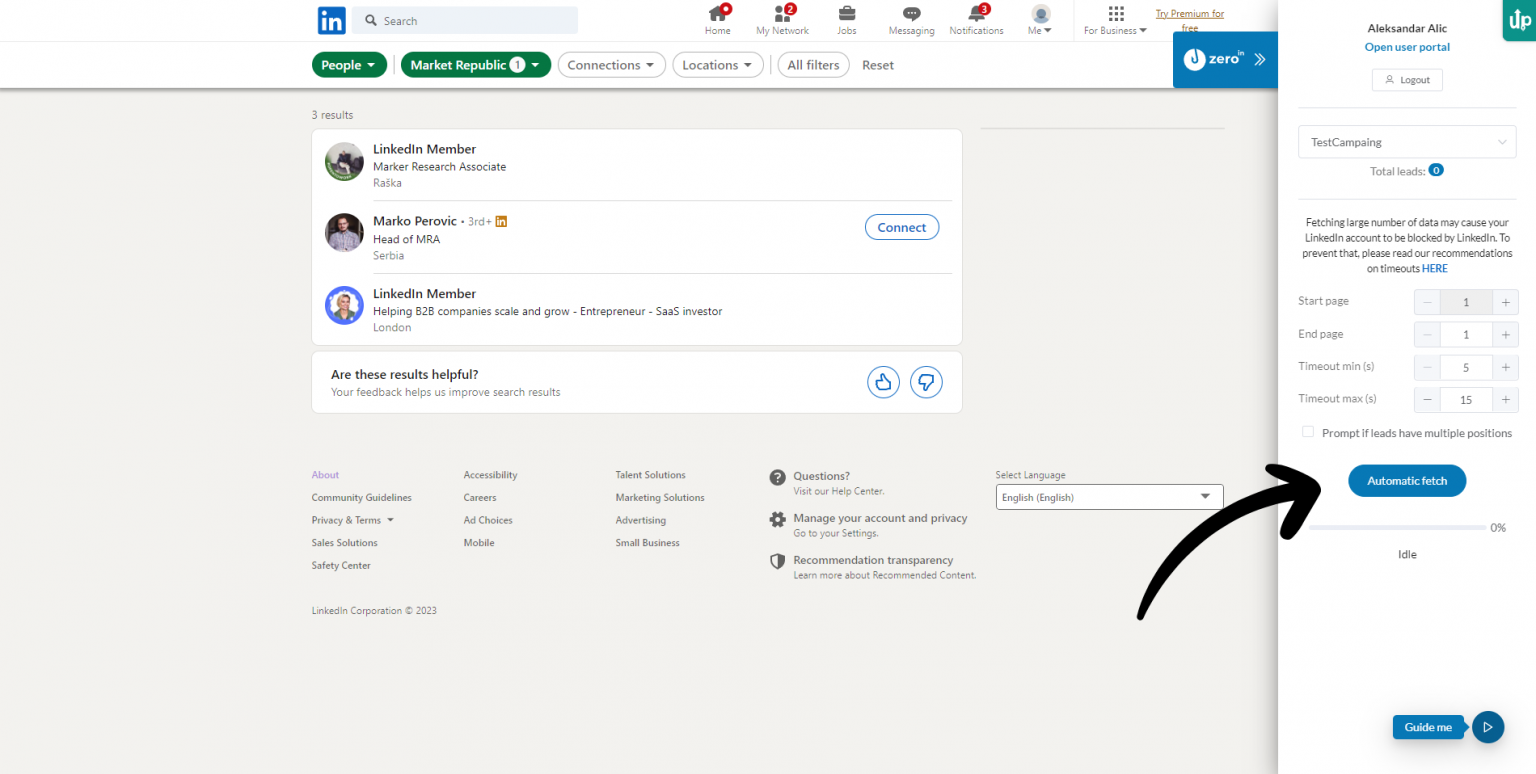Open the Me profile menu
Viewport: 1536px width, 774px height.
click(x=1040, y=20)
